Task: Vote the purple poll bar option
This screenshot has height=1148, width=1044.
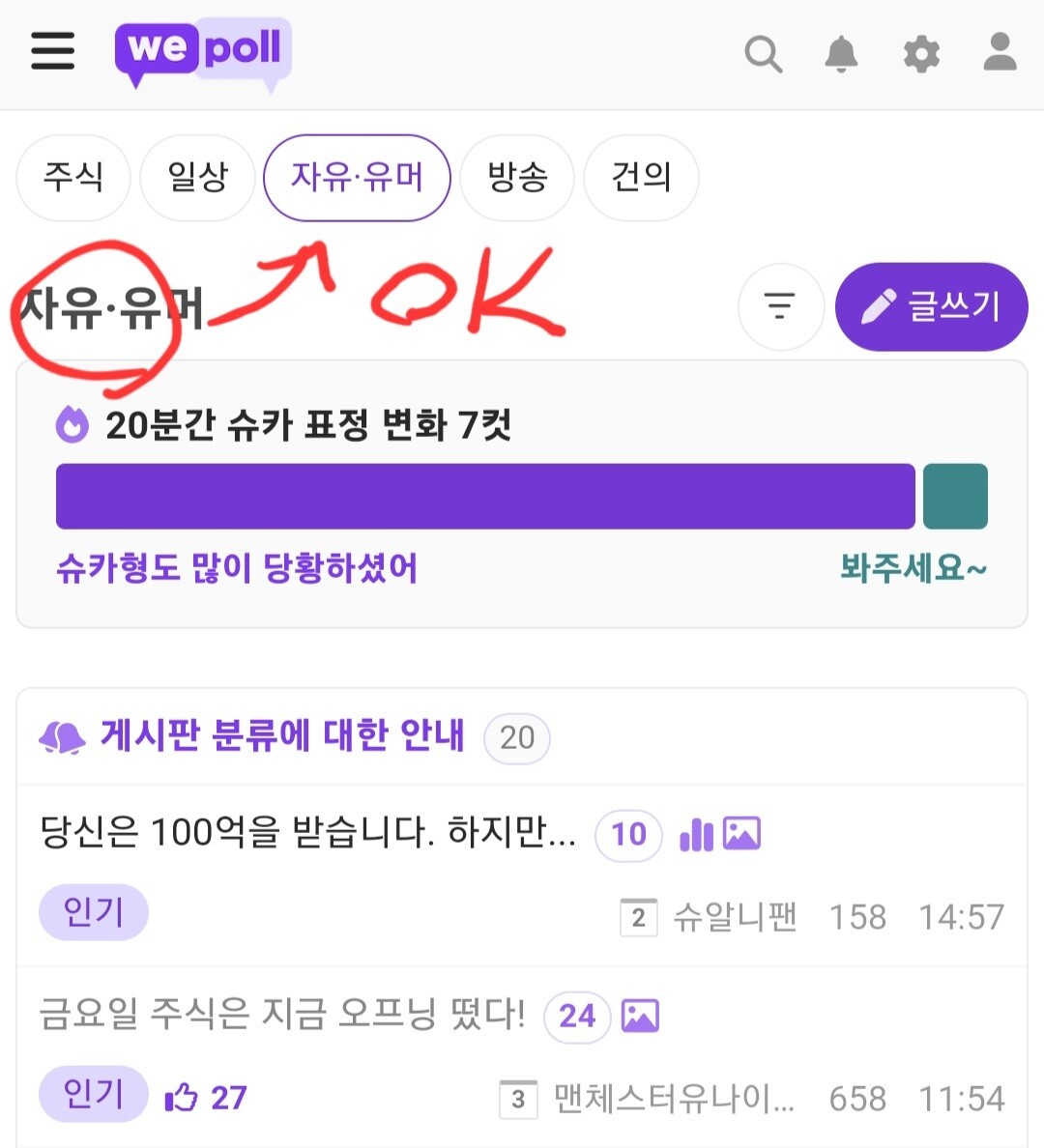Action: [x=485, y=496]
